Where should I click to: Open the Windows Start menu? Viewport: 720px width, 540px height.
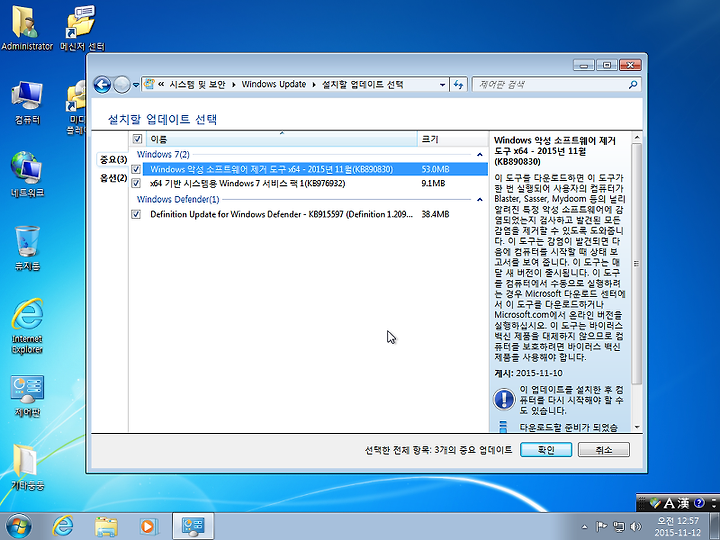[x=19, y=526]
